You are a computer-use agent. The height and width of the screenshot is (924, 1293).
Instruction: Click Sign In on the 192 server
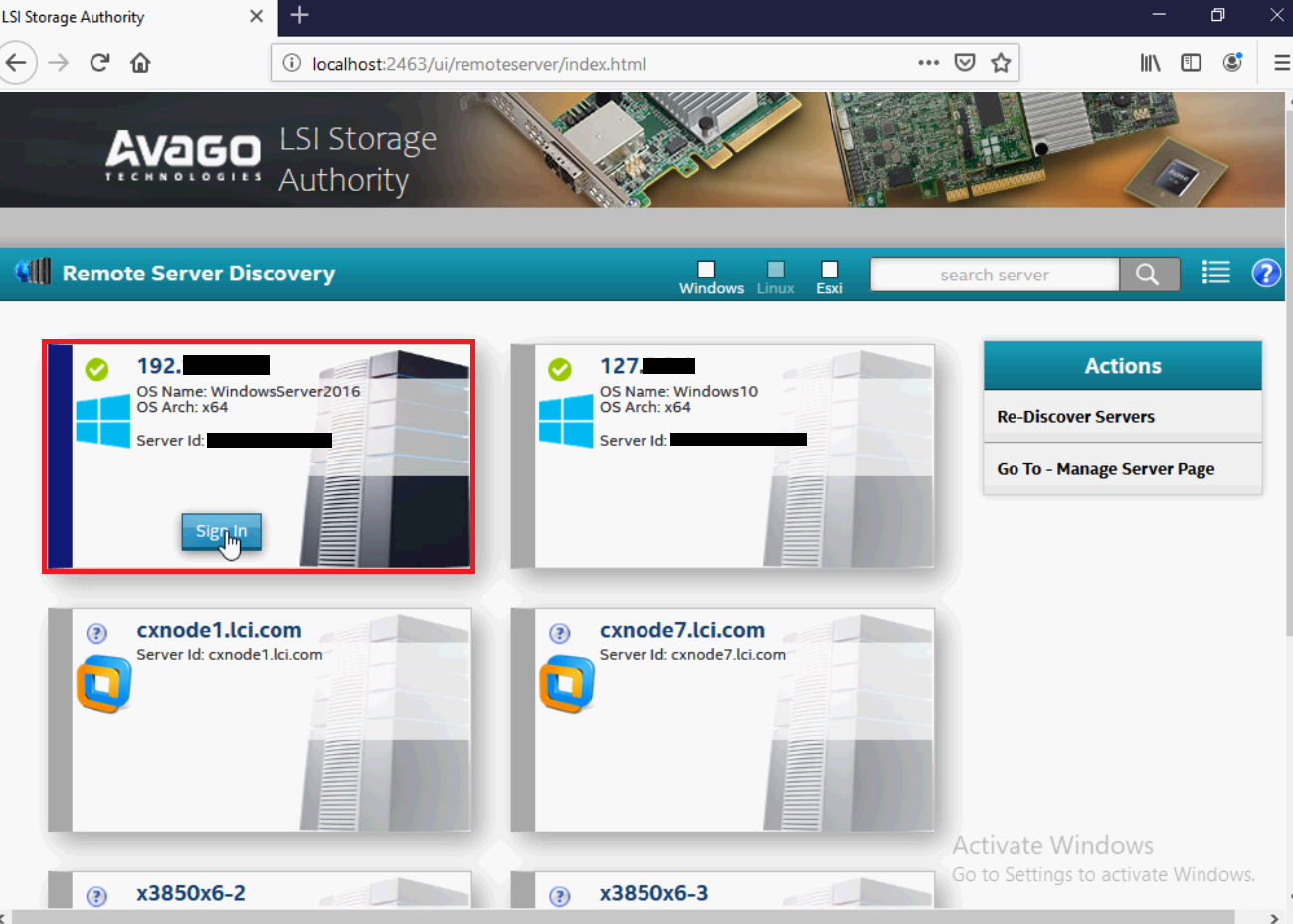(x=221, y=531)
